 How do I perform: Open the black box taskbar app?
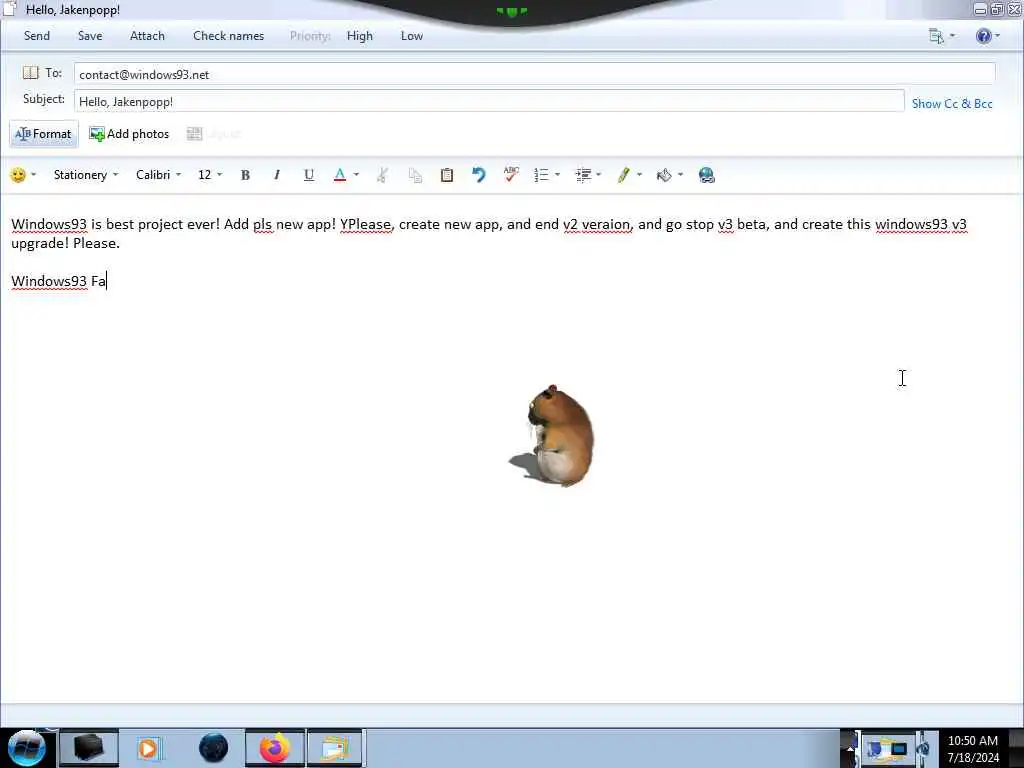coord(89,748)
